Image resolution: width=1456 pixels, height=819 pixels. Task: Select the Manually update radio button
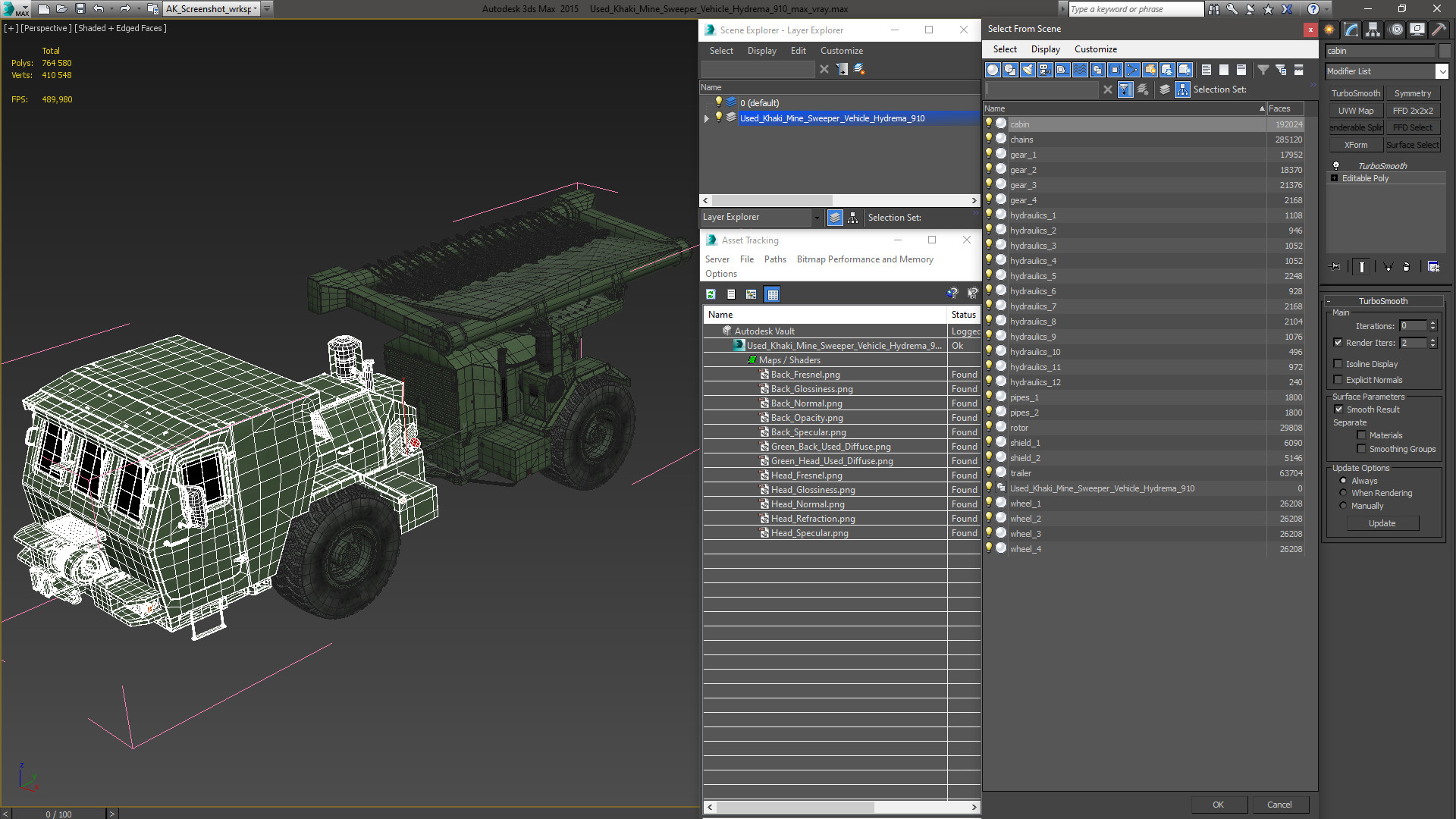pos(1344,506)
